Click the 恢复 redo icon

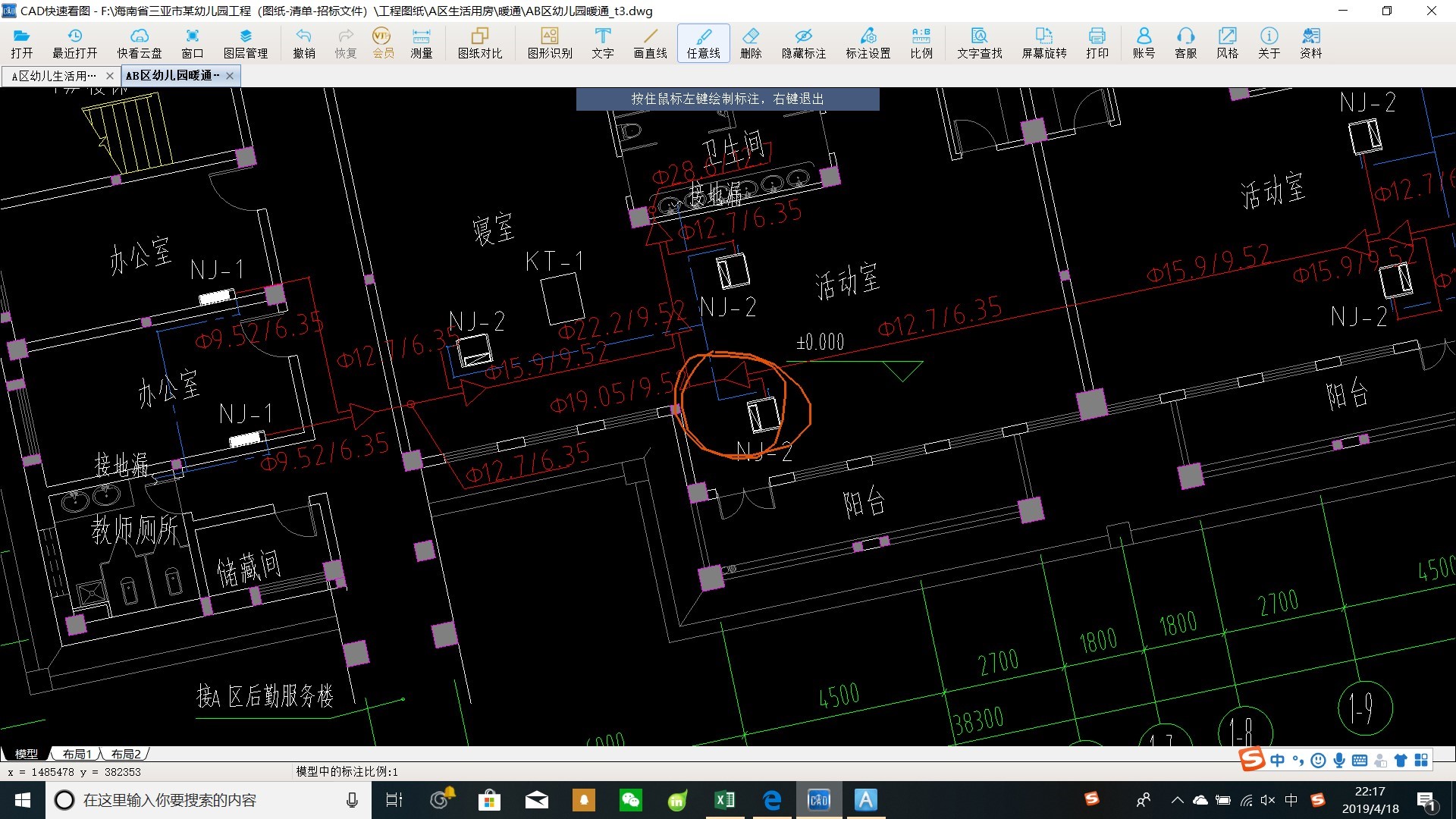(x=346, y=43)
